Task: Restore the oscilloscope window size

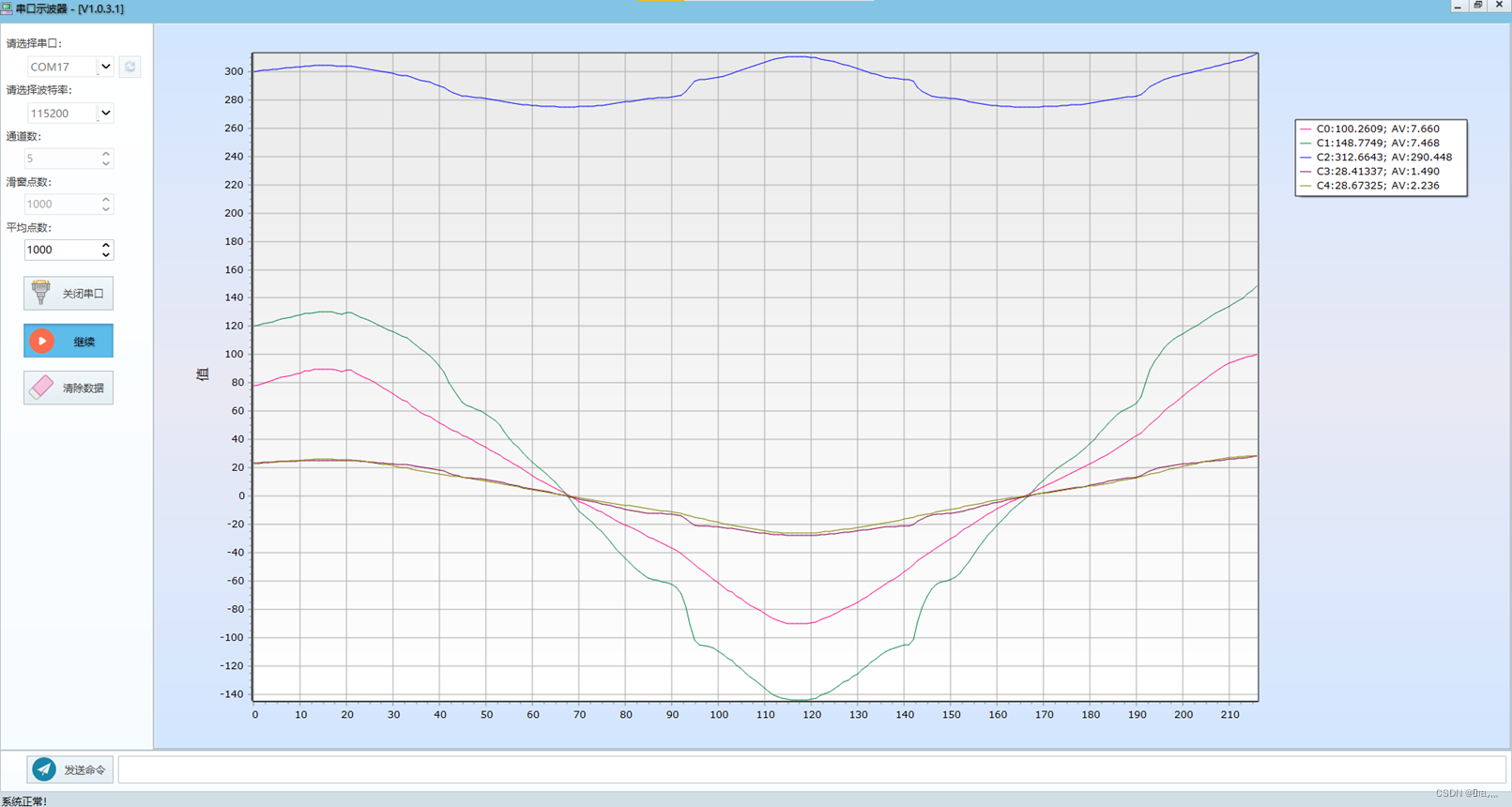Action: tap(1478, 6)
